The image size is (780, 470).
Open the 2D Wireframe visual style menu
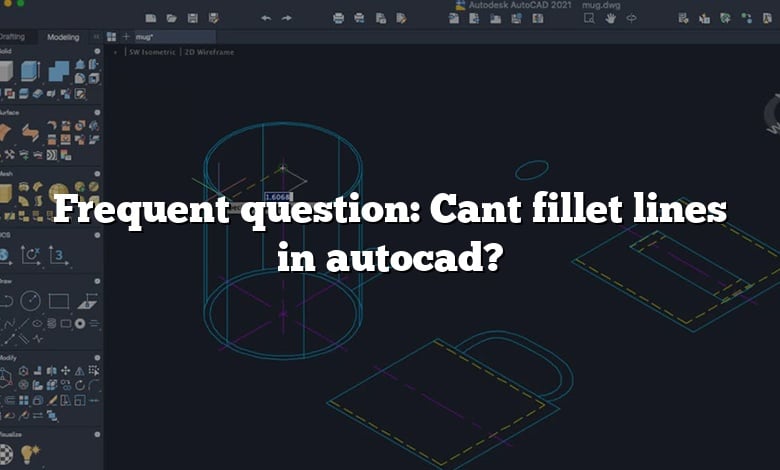209,52
